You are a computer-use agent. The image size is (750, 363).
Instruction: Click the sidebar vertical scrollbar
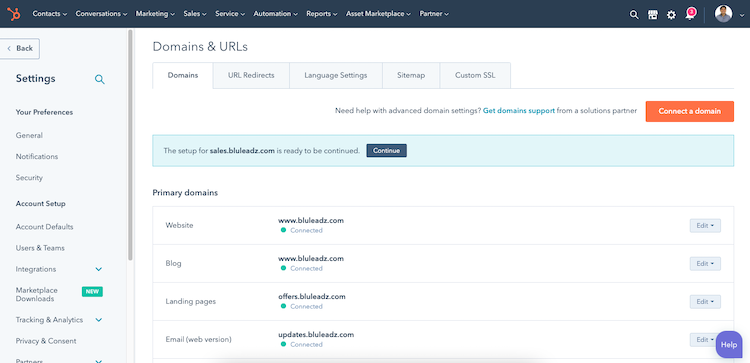130,145
